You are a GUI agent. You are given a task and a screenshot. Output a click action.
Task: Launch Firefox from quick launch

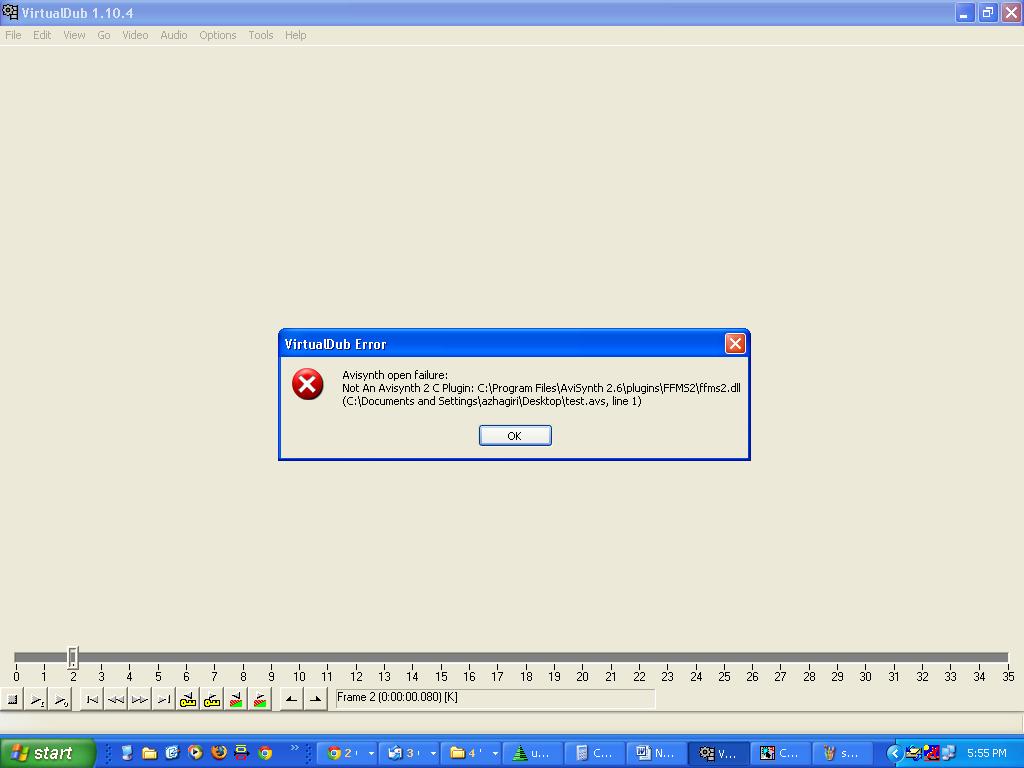[219, 753]
